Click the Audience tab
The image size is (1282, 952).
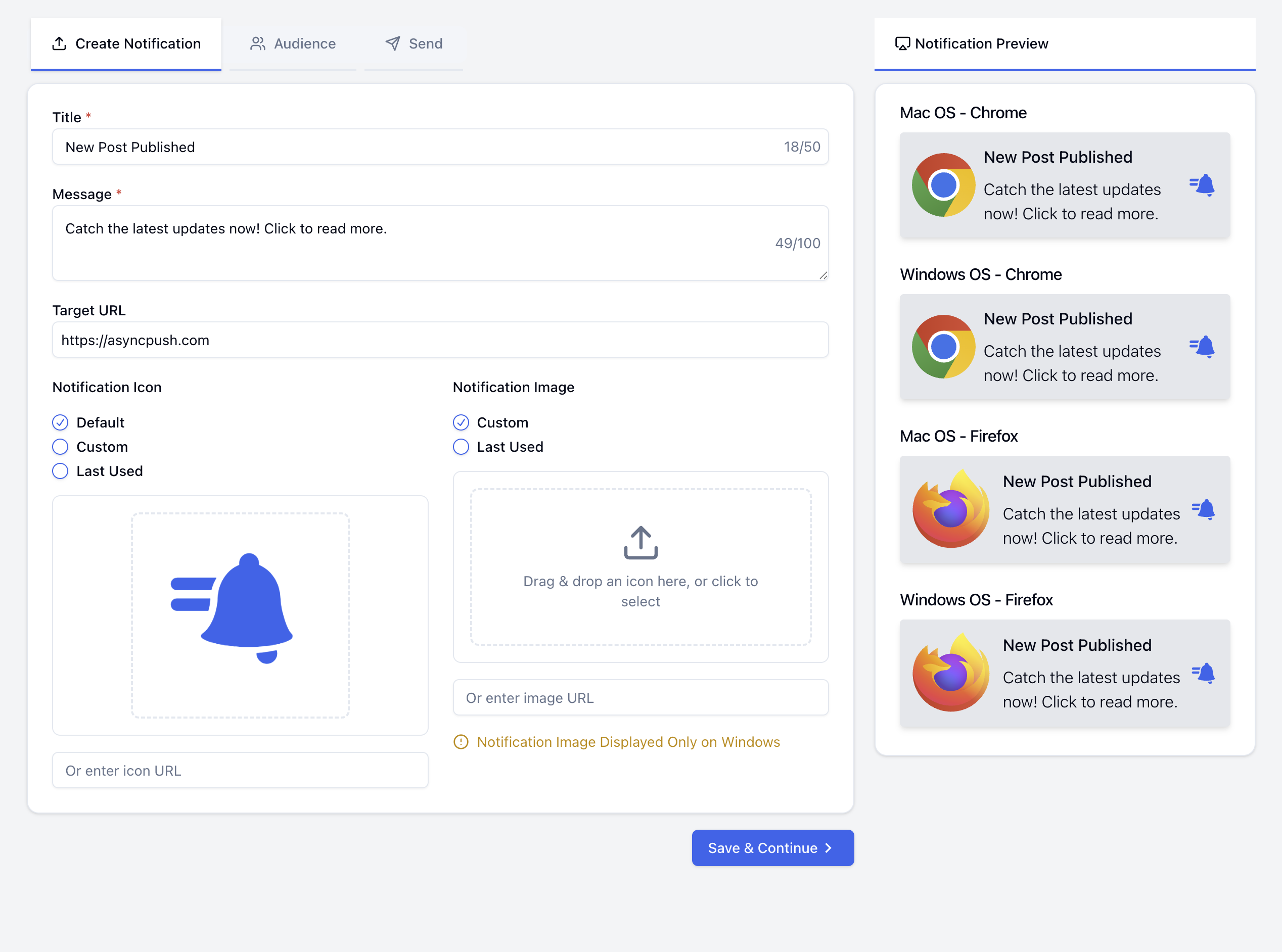click(x=292, y=43)
